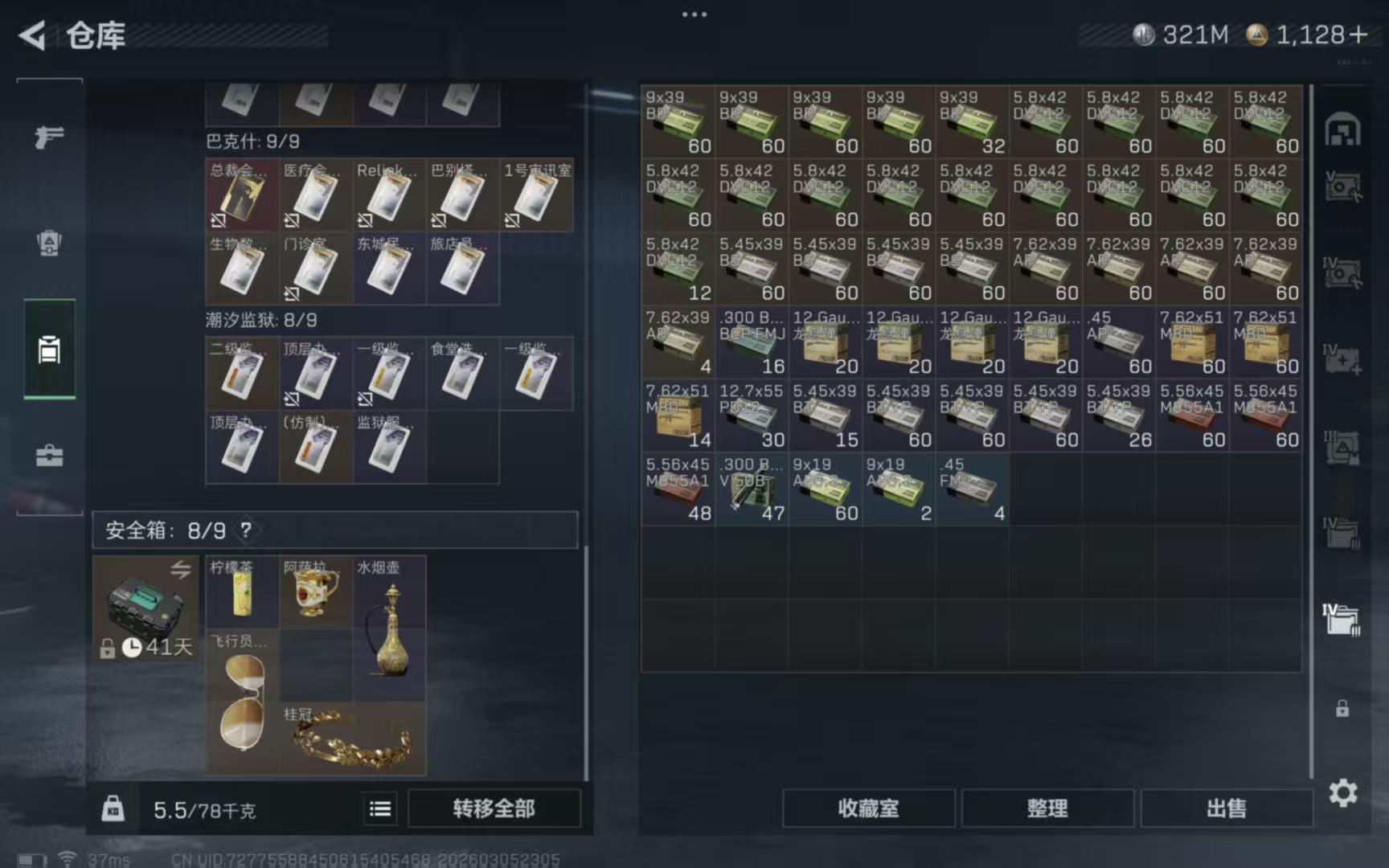Collapse the 潮汐监狱: 8/9 keycard section
1389x868 pixels.
pyautogui.click(x=261, y=321)
